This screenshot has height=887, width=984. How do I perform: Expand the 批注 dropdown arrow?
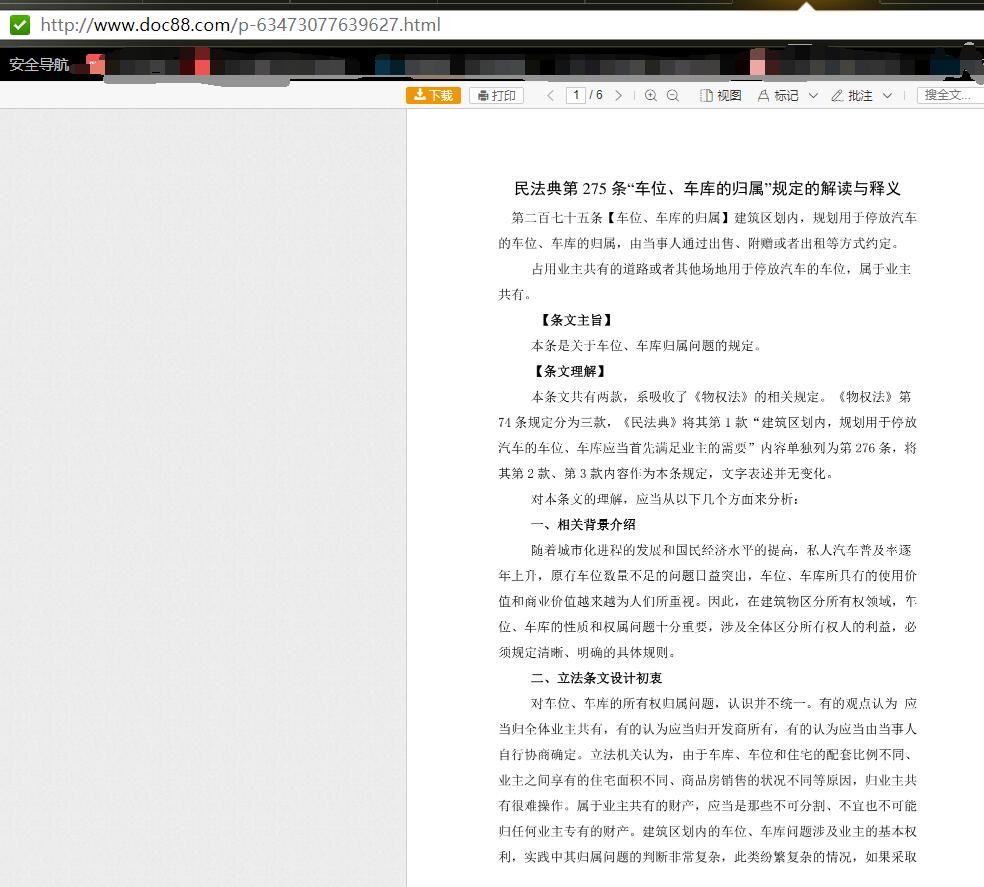[x=887, y=95]
